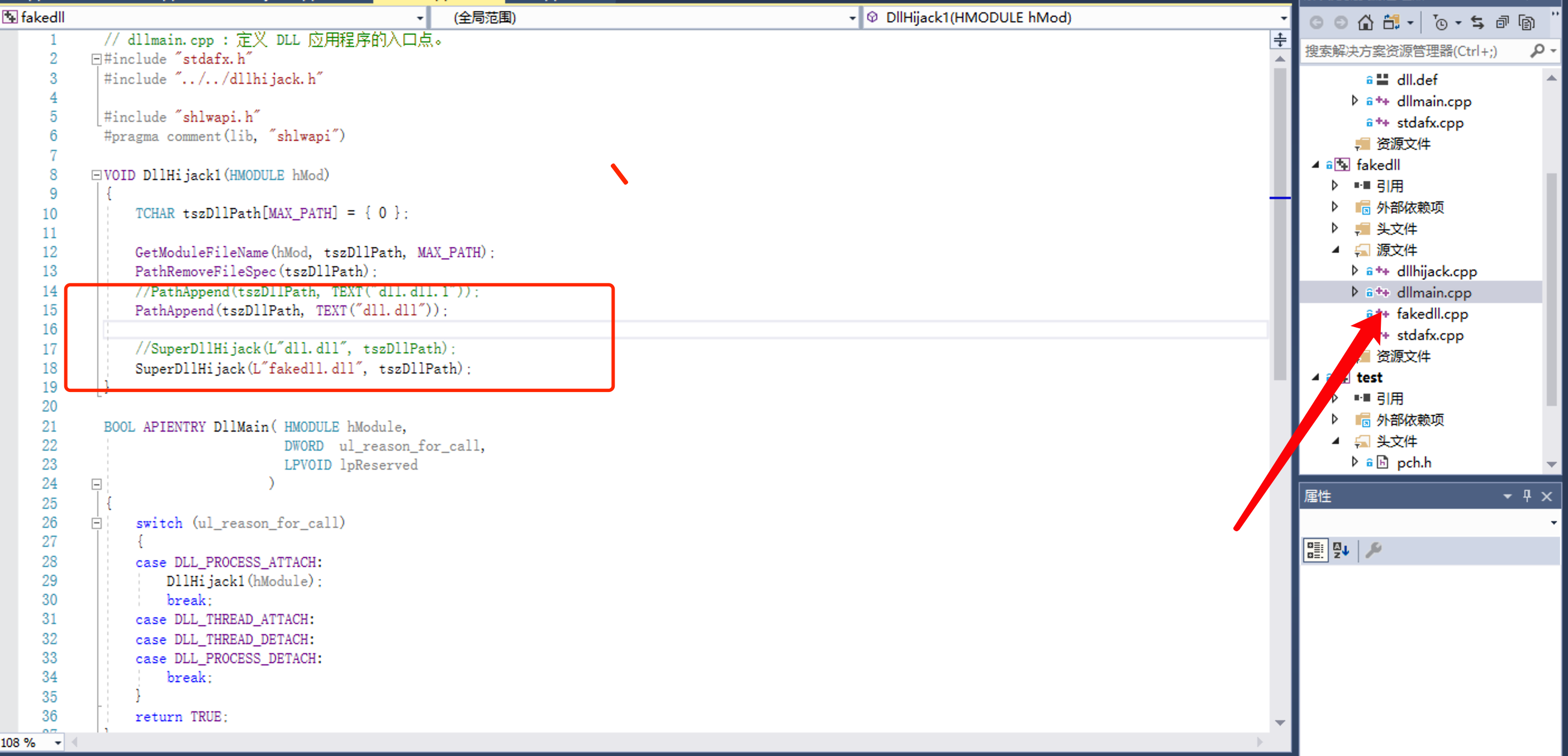This screenshot has height=756, width=1568.
Task: Click the Solution Explorer Home icon
Action: pyautogui.click(x=1365, y=23)
